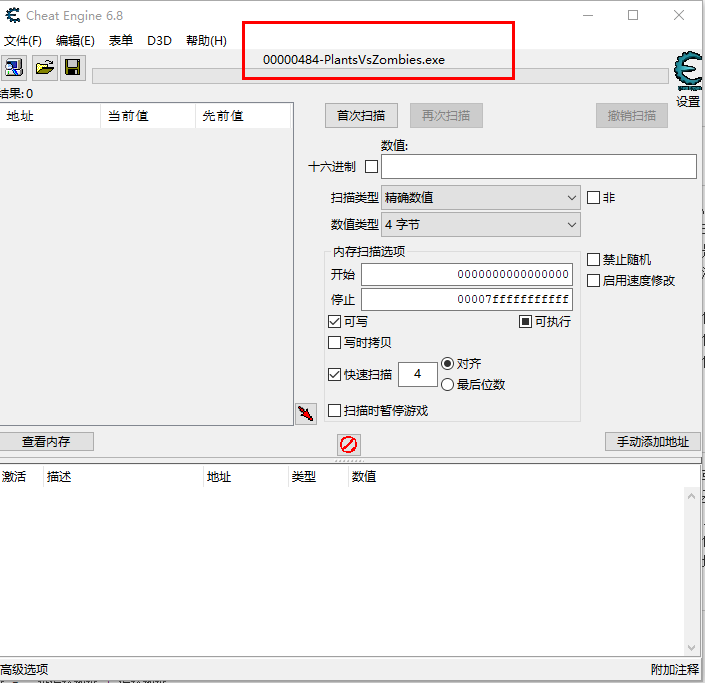Uncheck the 可写 writable checkbox
Viewport: 705px width, 683px height.
coord(334,321)
